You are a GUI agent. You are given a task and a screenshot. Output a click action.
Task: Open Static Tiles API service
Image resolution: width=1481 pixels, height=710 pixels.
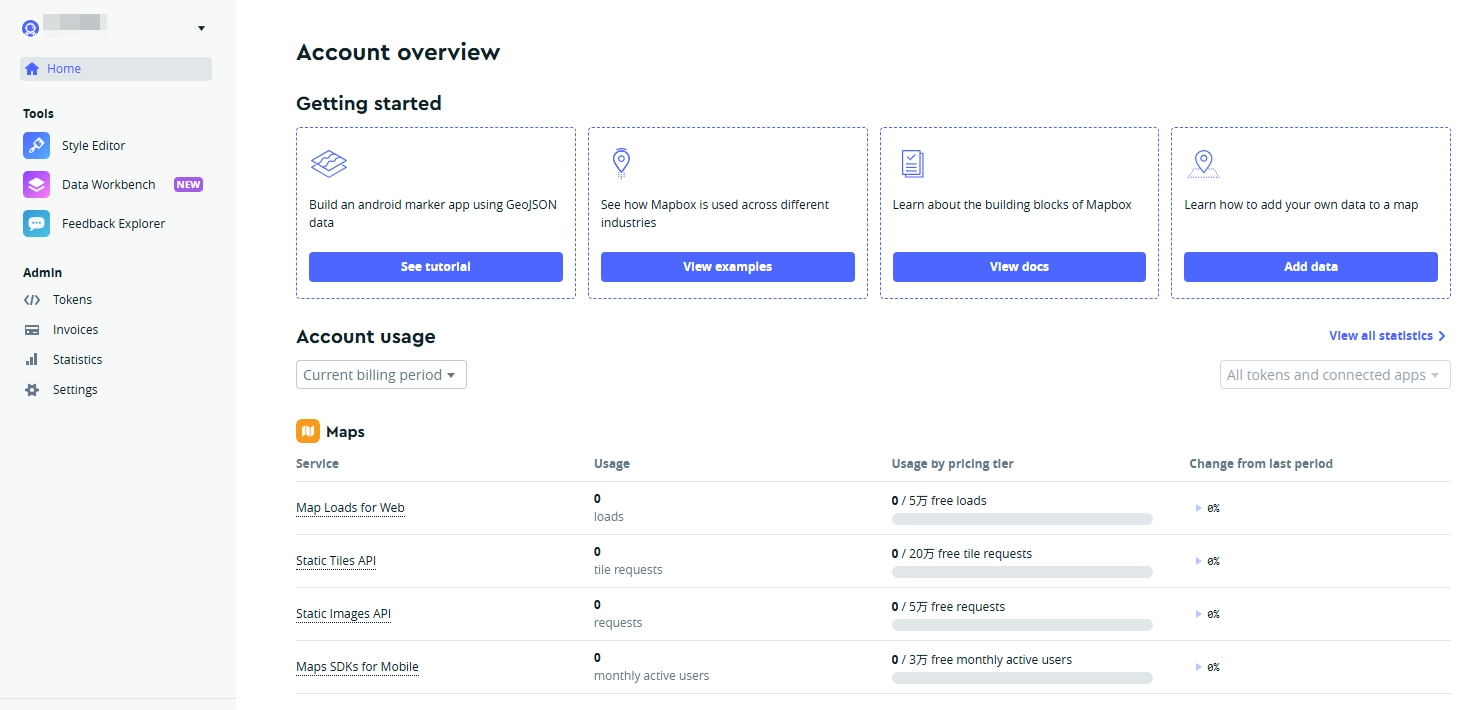[x=336, y=561]
